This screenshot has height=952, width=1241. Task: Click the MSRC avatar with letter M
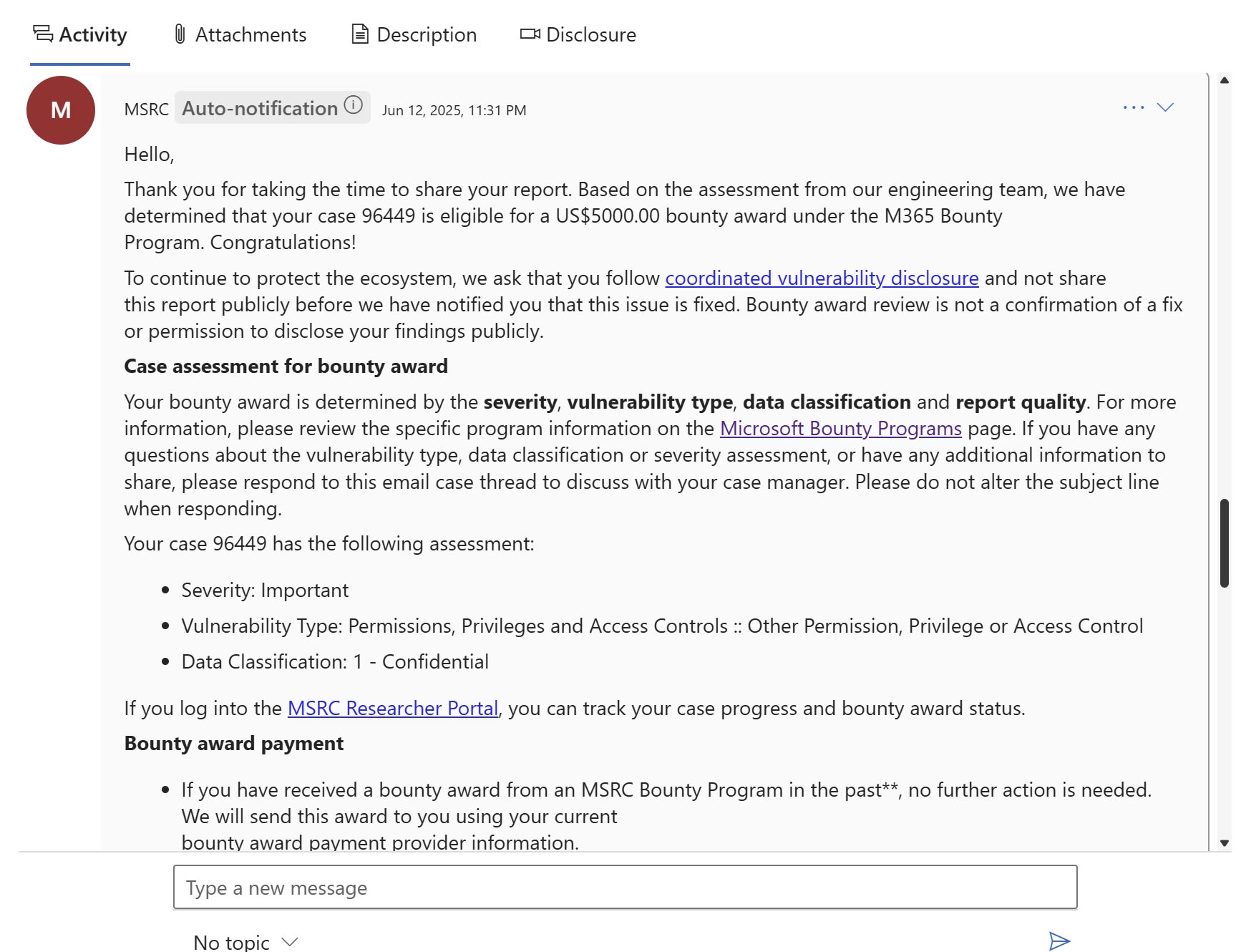pyautogui.click(x=61, y=110)
